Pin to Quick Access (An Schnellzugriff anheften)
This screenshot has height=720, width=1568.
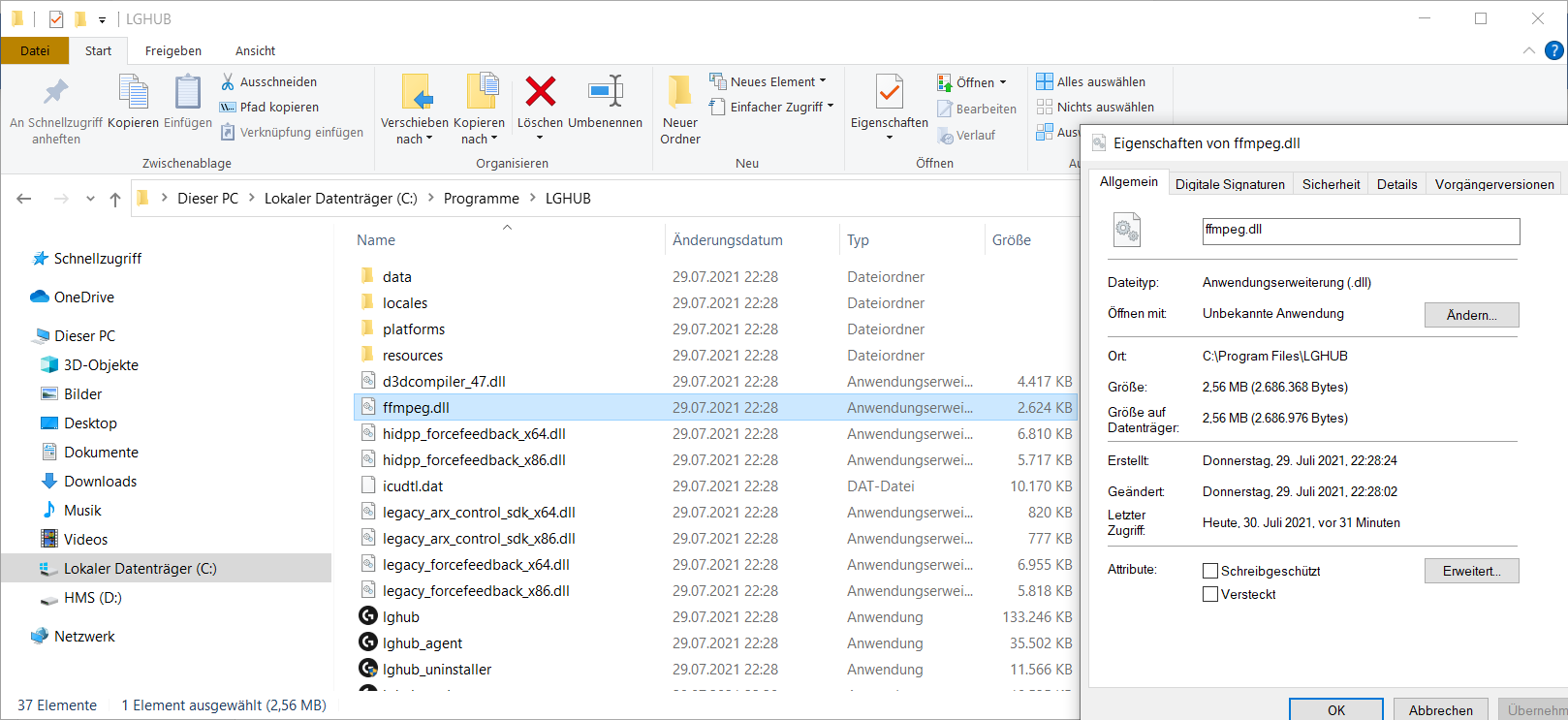pos(55,110)
